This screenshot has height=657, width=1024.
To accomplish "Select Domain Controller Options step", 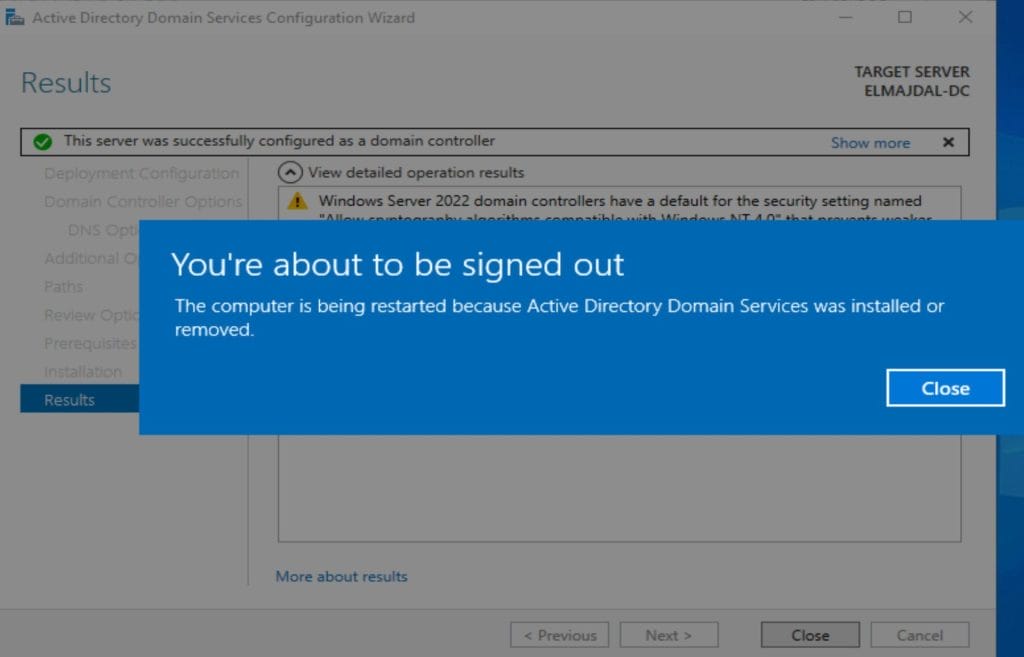I will (x=143, y=201).
